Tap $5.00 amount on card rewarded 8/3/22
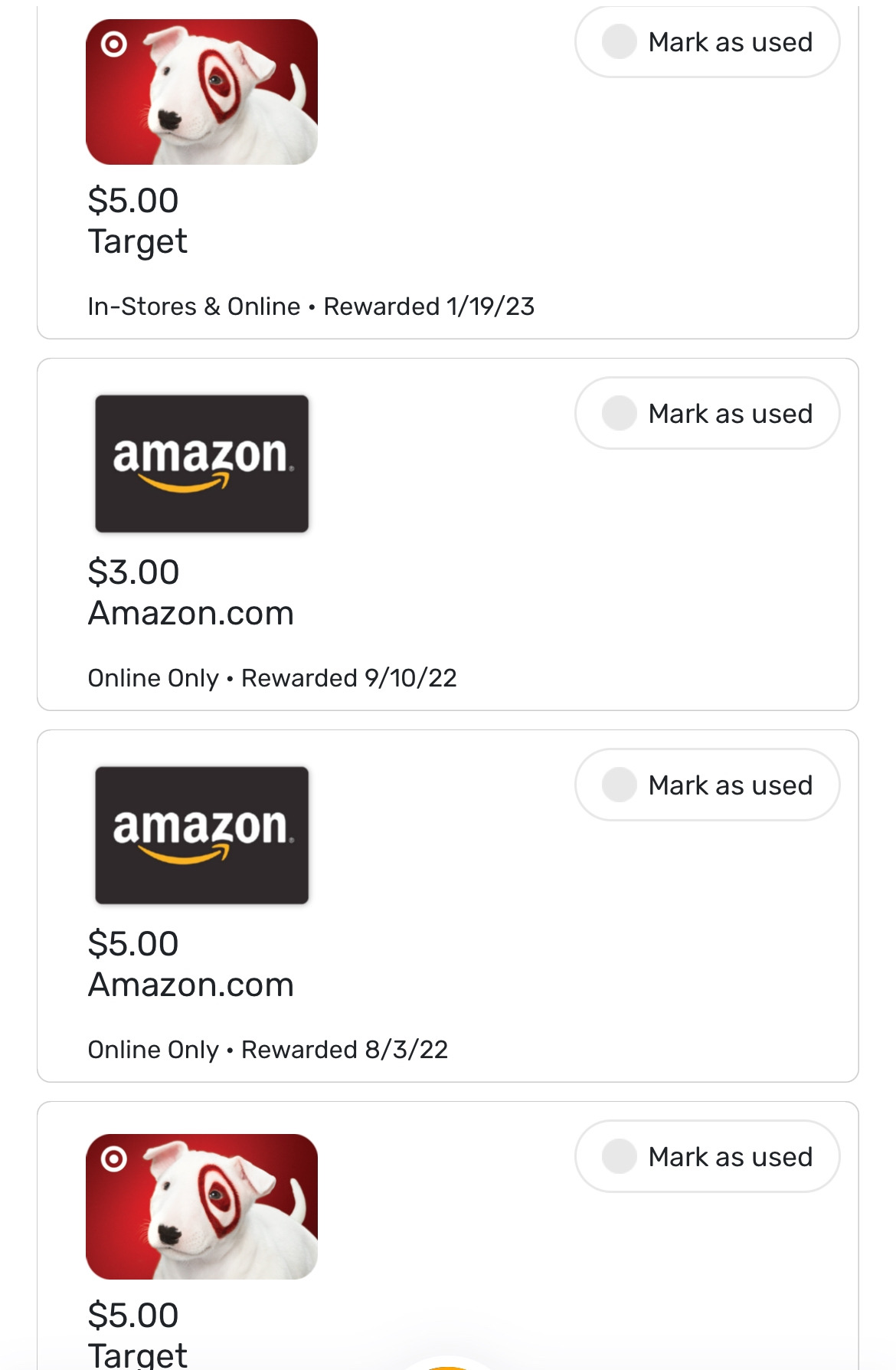 [133, 944]
